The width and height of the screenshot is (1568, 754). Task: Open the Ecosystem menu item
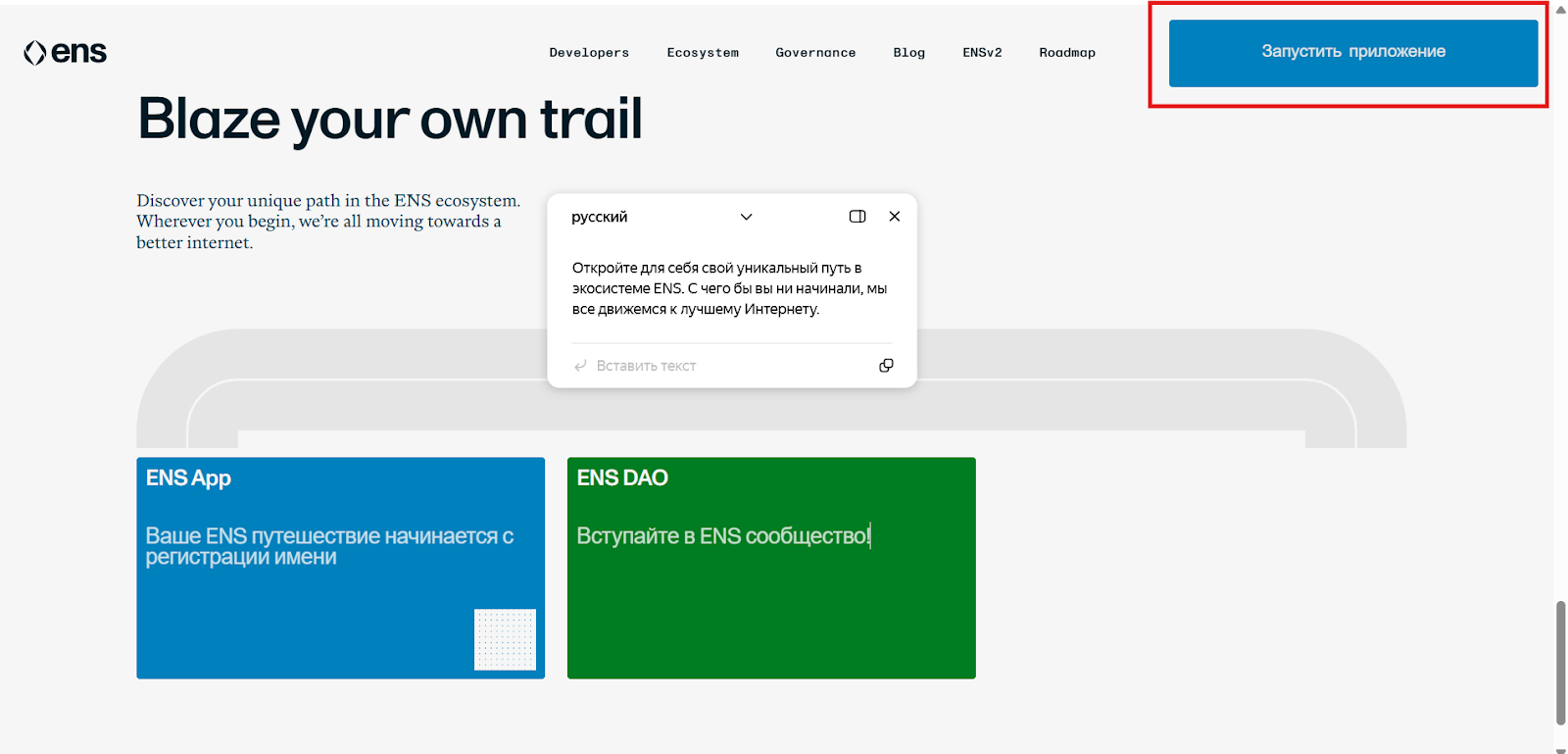point(703,53)
